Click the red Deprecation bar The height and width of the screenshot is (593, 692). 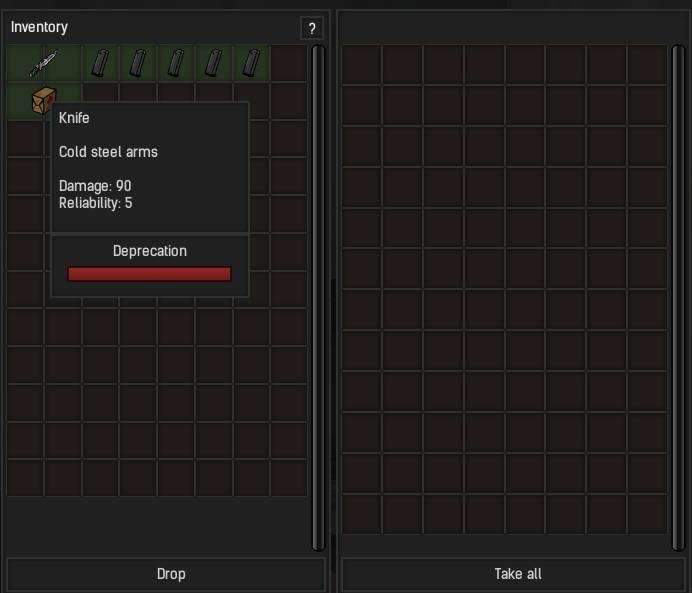[149, 274]
